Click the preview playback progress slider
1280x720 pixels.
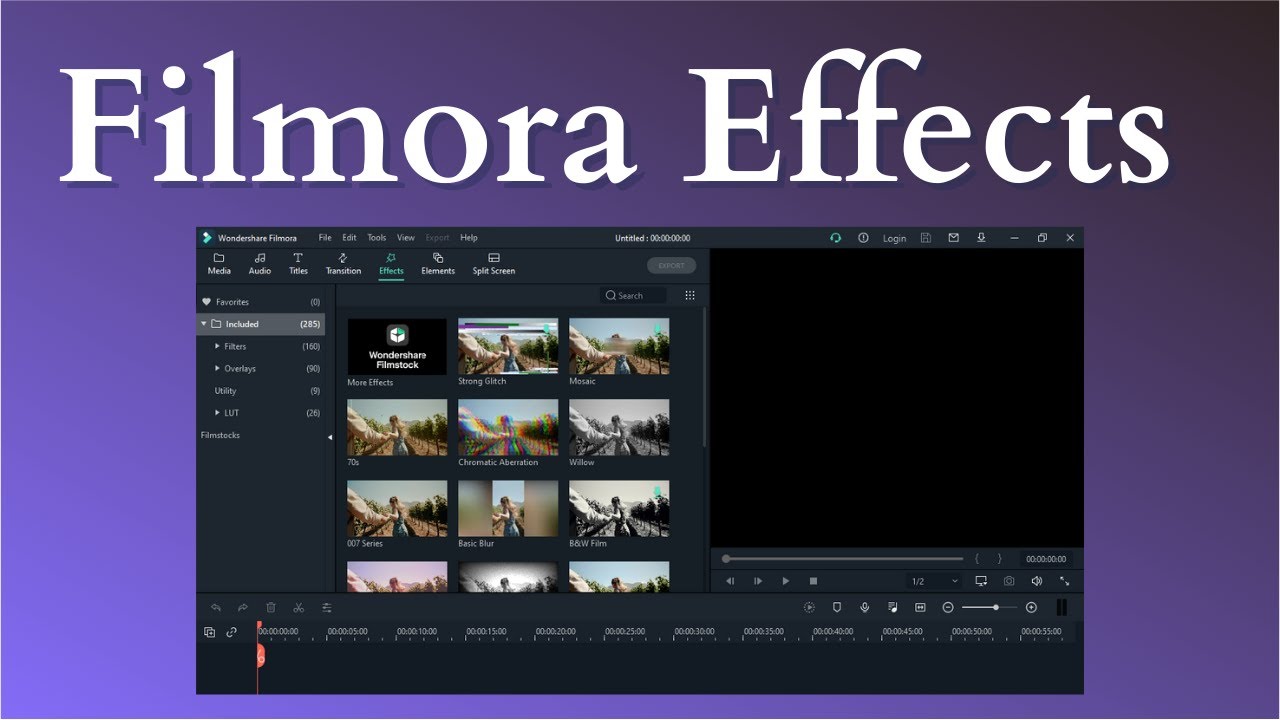tap(843, 559)
